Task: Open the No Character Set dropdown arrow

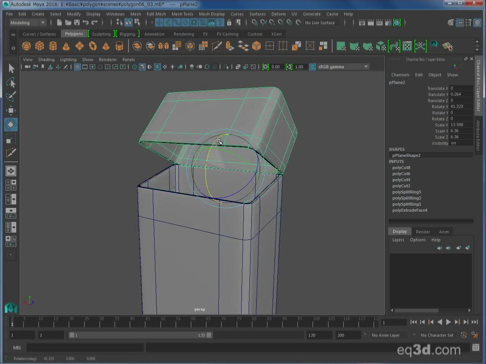Action: [414, 335]
